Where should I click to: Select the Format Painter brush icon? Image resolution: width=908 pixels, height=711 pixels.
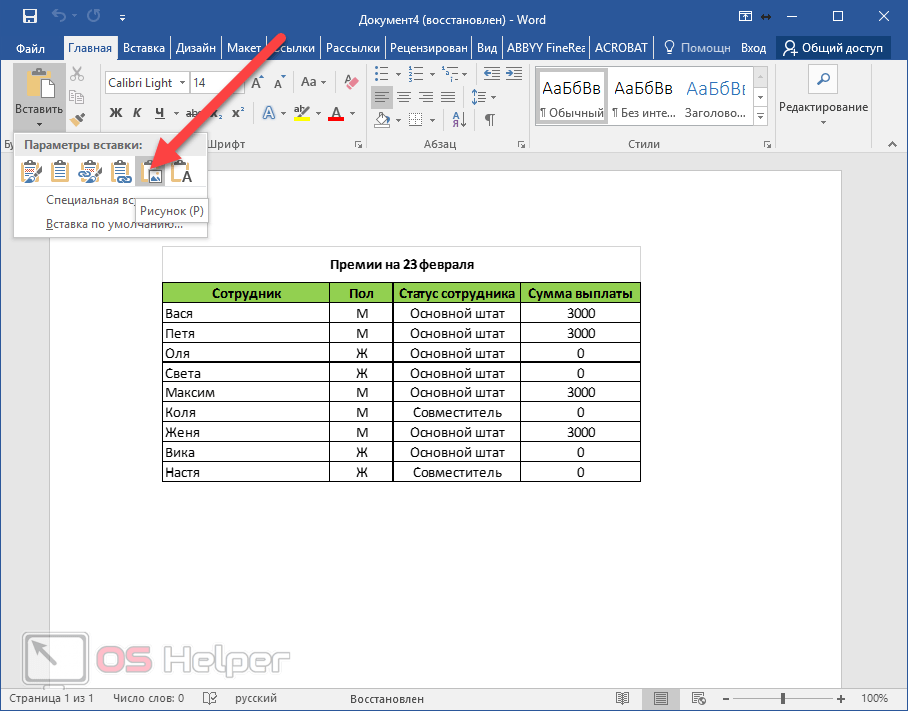tap(77, 121)
